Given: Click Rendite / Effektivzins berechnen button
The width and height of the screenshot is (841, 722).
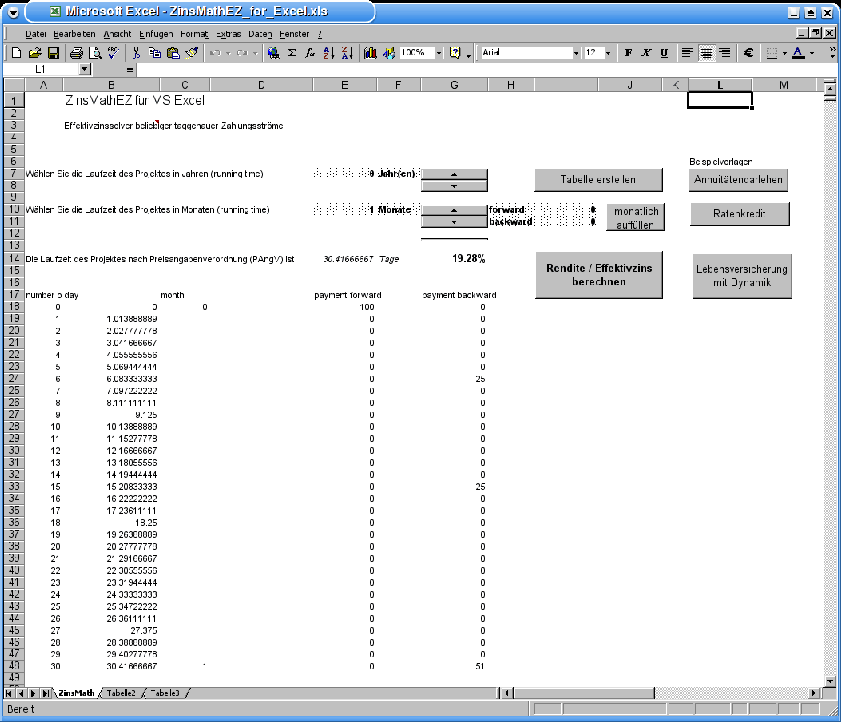Looking at the screenshot, I should [x=599, y=275].
